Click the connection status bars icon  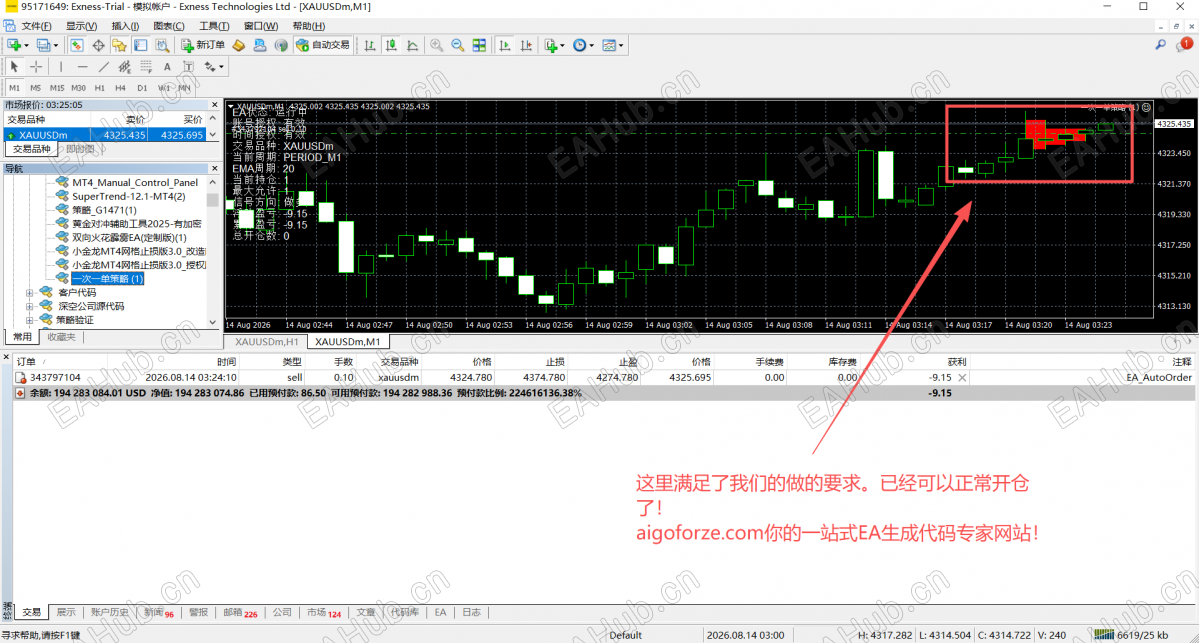(1103, 635)
